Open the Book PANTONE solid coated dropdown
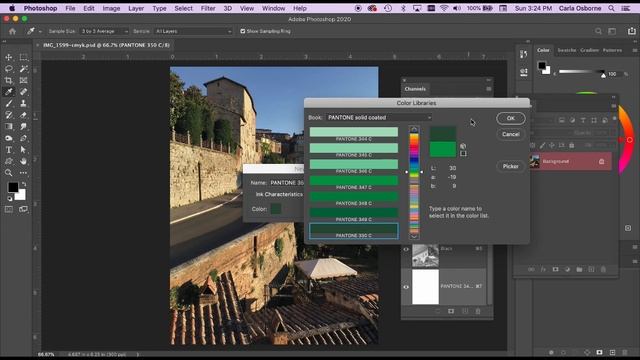Screen dimensions: 640x360 point(379,118)
